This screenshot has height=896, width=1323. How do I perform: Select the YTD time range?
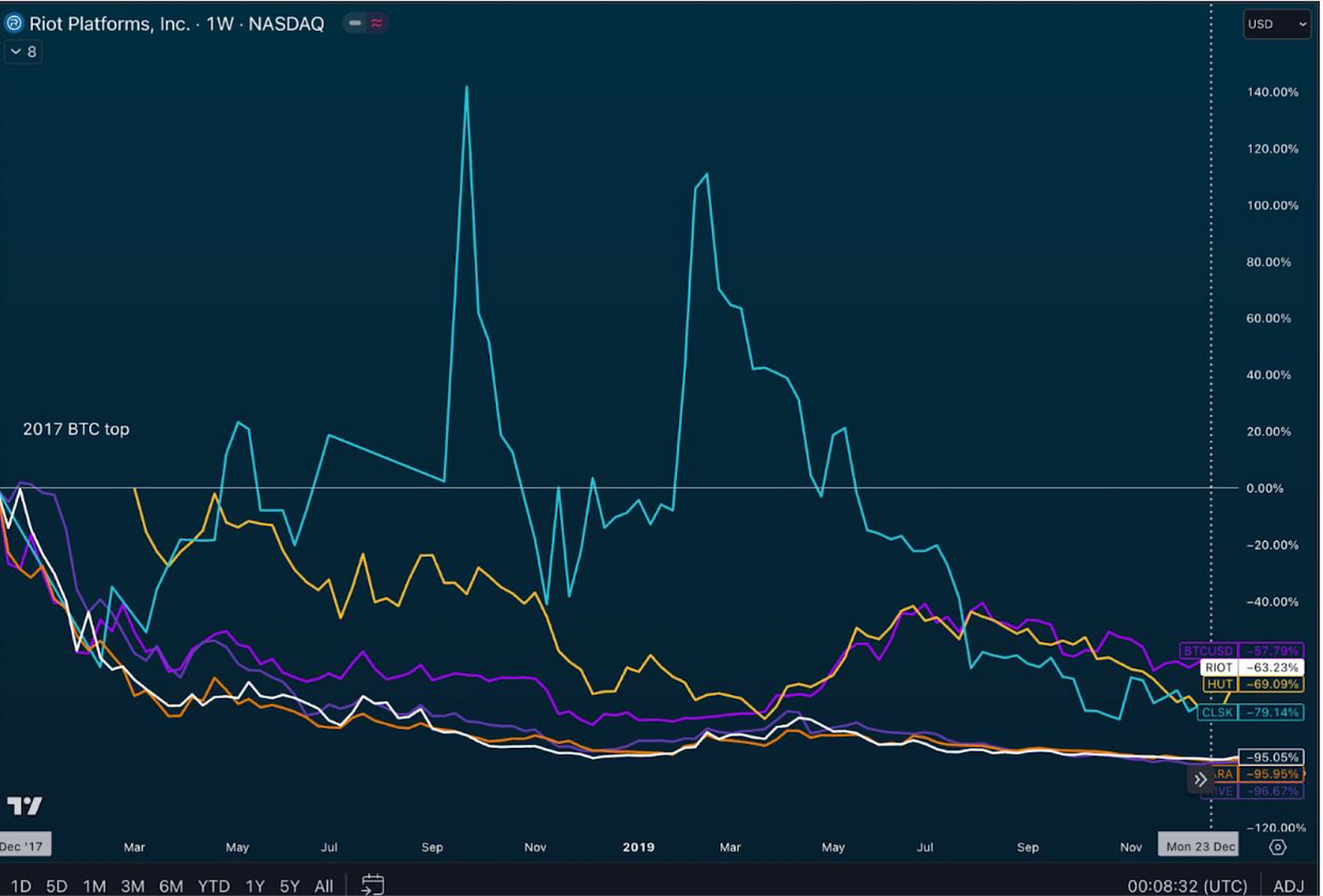[214, 886]
